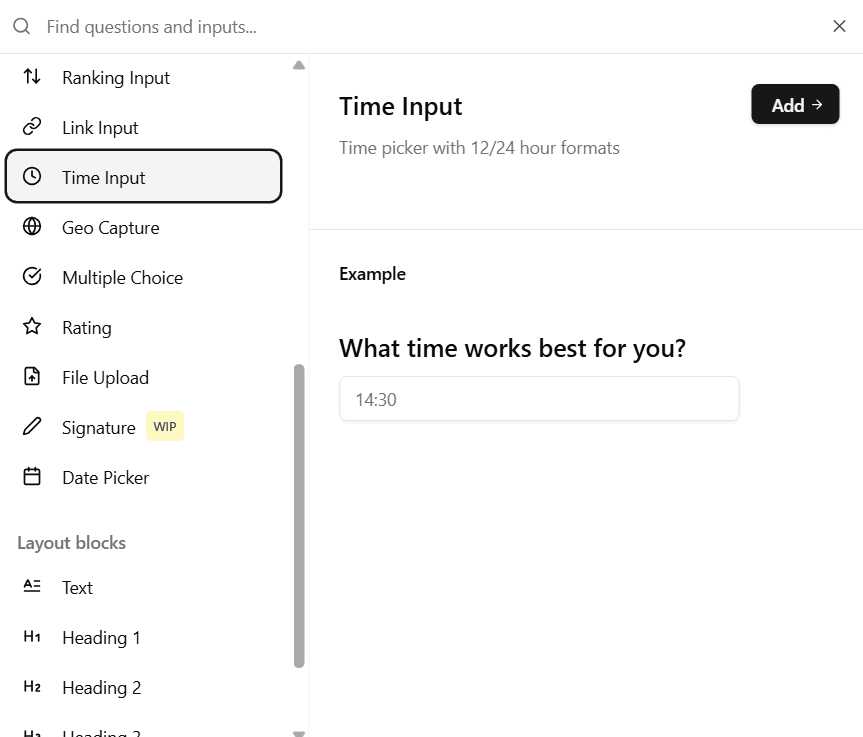Viewport: 863px width, 737px height.
Task: Select the Multiple Choice checkmark icon
Action: [32, 277]
